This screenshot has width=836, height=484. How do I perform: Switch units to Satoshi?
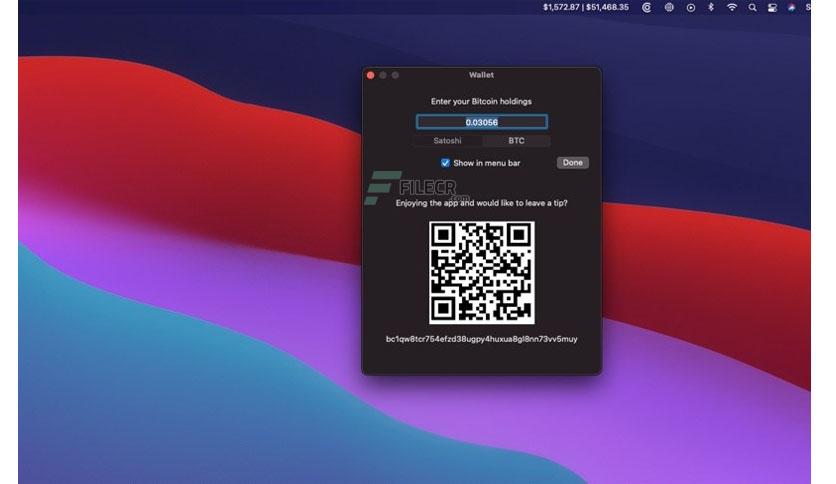(x=447, y=141)
